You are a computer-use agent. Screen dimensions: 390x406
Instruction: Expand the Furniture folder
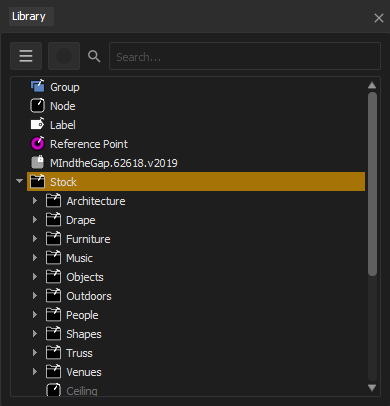point(35,239)
